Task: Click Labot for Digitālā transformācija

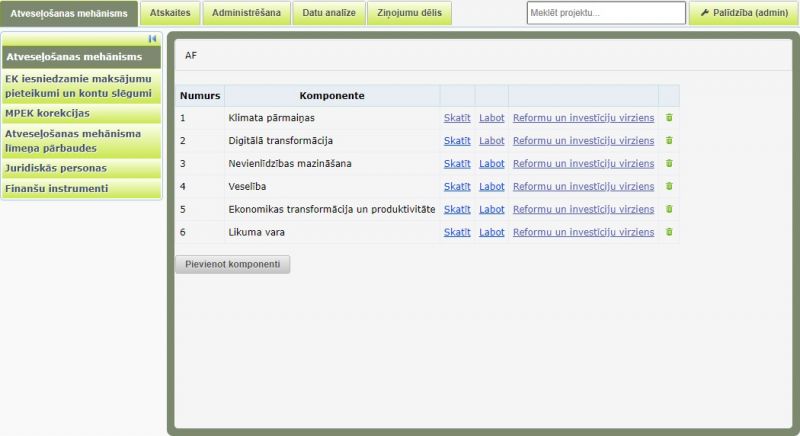Action: [492, 141]
